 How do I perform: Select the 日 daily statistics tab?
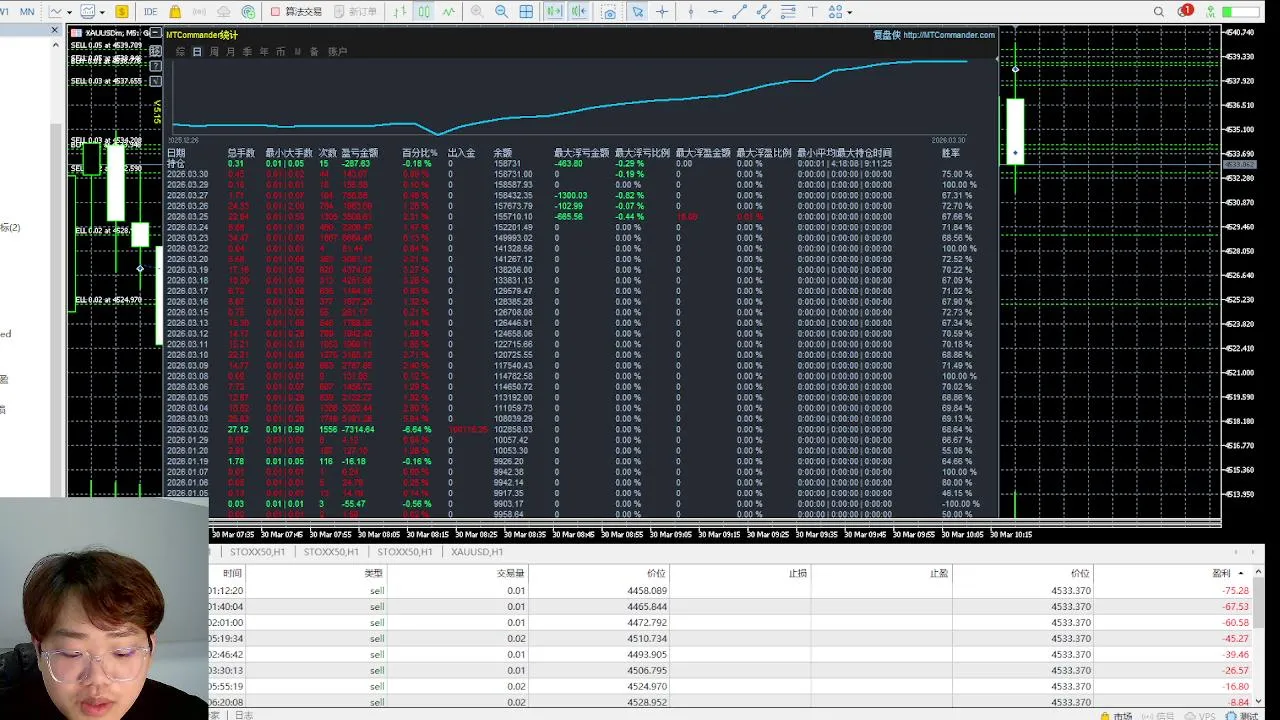pyautogui.click(x=197, y=51)
